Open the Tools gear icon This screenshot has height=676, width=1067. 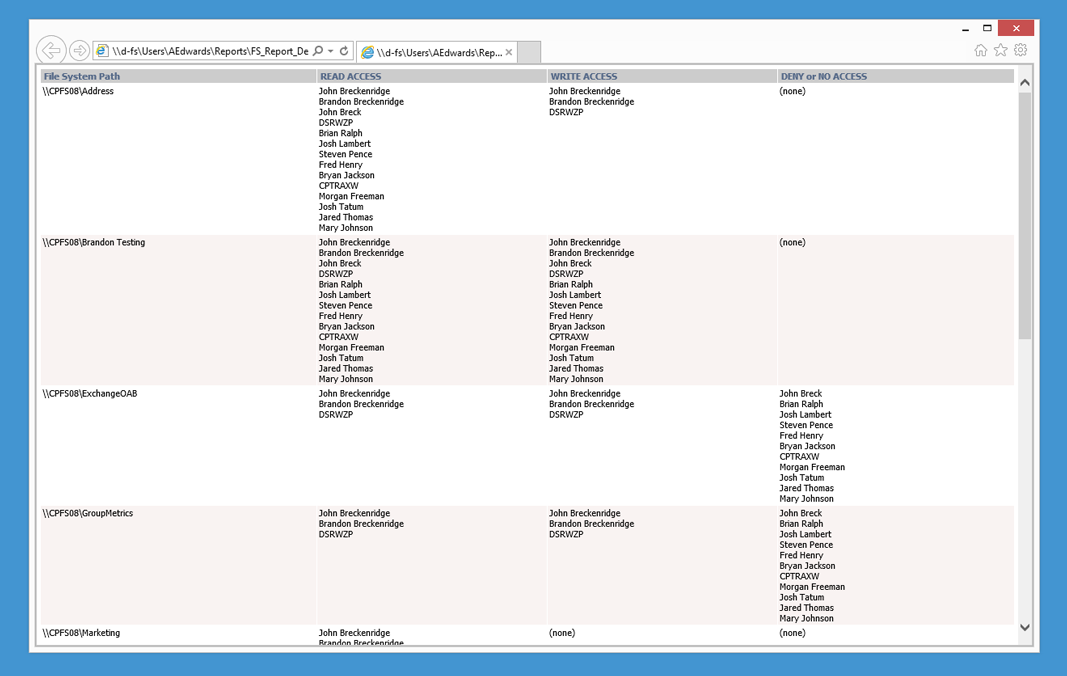(1020, 50)
